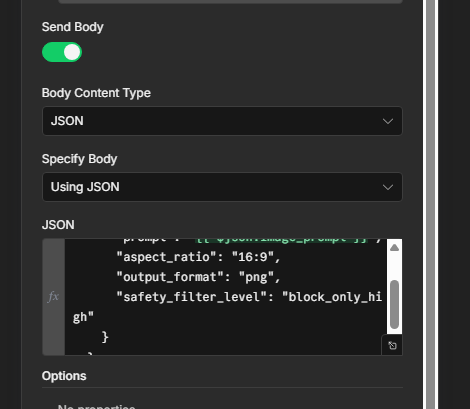The width and height of the screenshot is (470, 409).
Task: Open the expanded JSON editor icon
Action: click(x=392, y=345)
